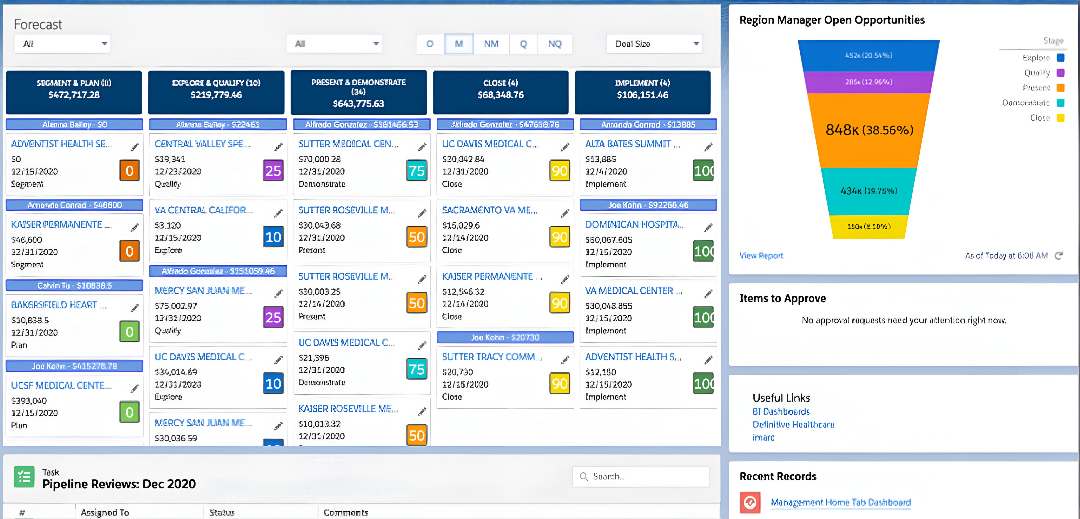
Task: Edit the Sacramento VA Me card
Action: coord(564,212)
